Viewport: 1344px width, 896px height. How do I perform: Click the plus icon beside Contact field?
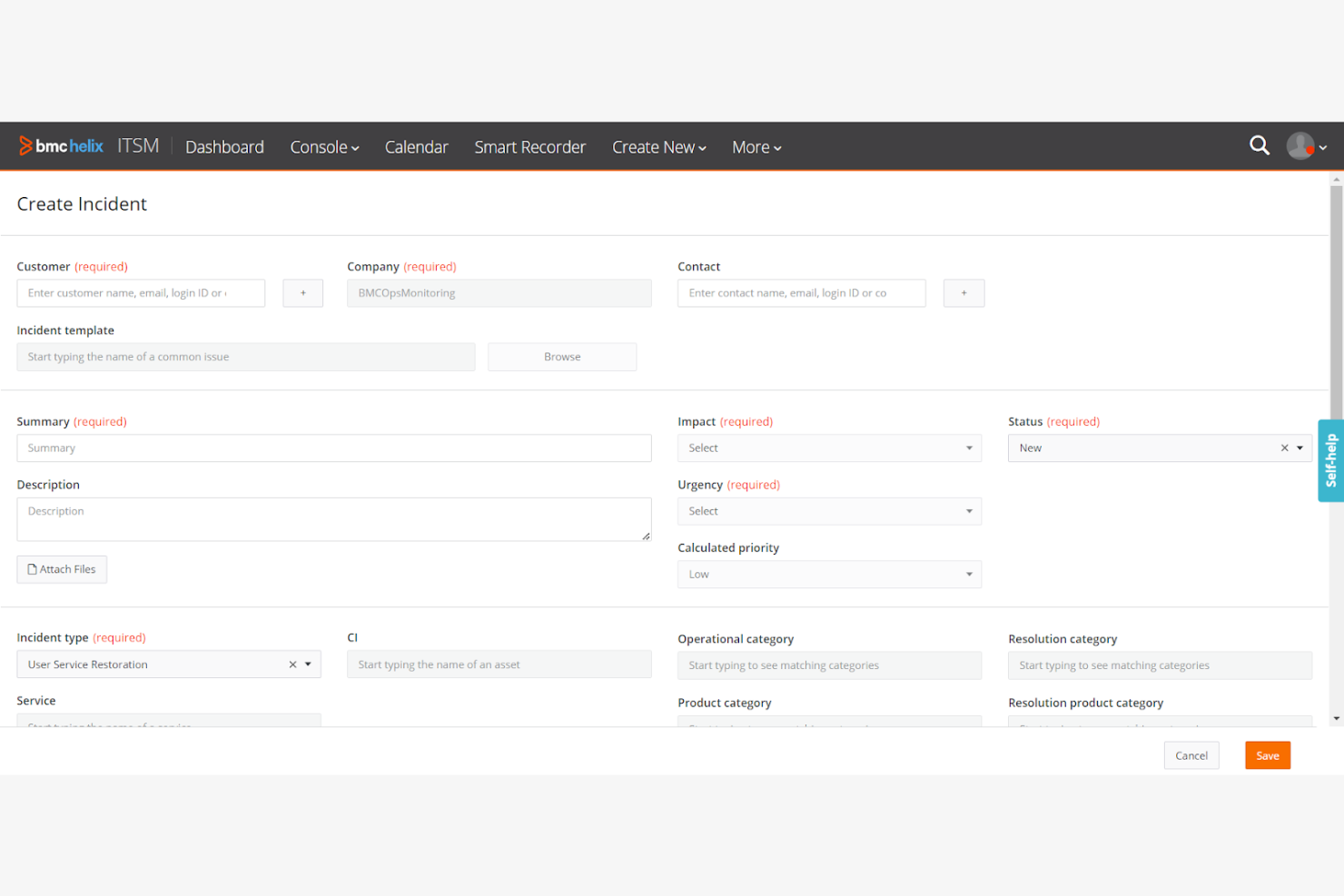964,292
